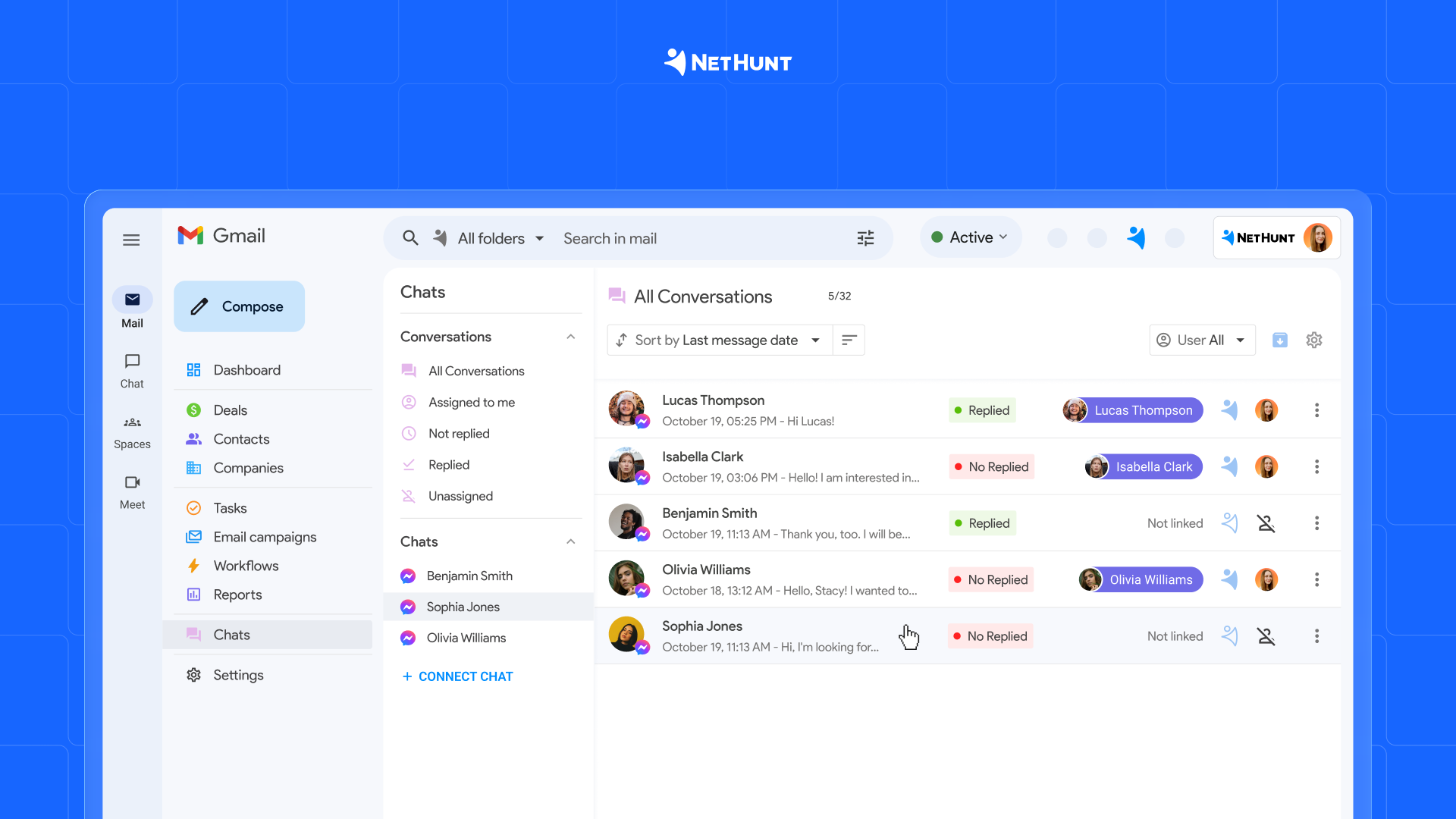The height and width of the screenshot is (819, 1456).
Task: Click the Compose button
Action: coord(239,306)
